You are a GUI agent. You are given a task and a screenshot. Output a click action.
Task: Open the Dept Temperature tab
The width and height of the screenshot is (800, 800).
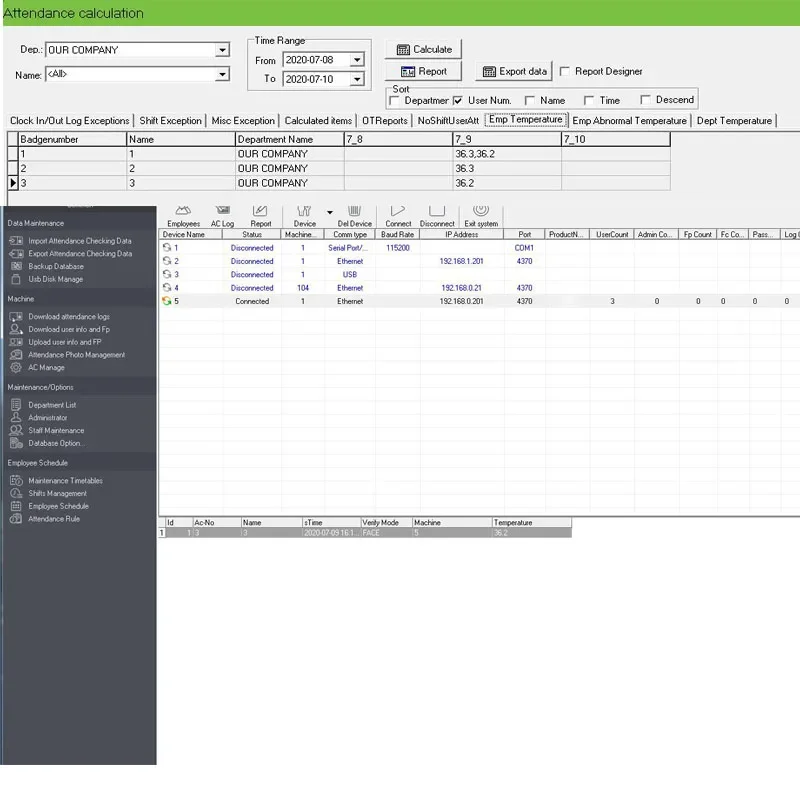[x=734, y=121]
